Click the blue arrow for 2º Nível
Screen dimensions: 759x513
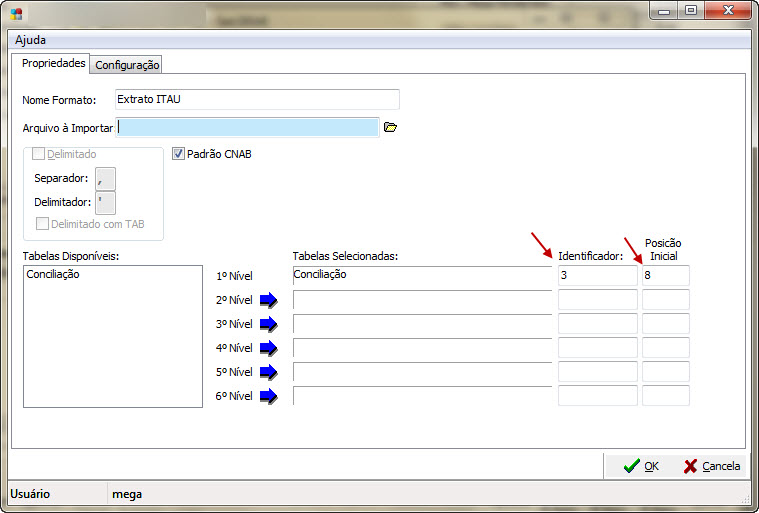coord(268,300)
